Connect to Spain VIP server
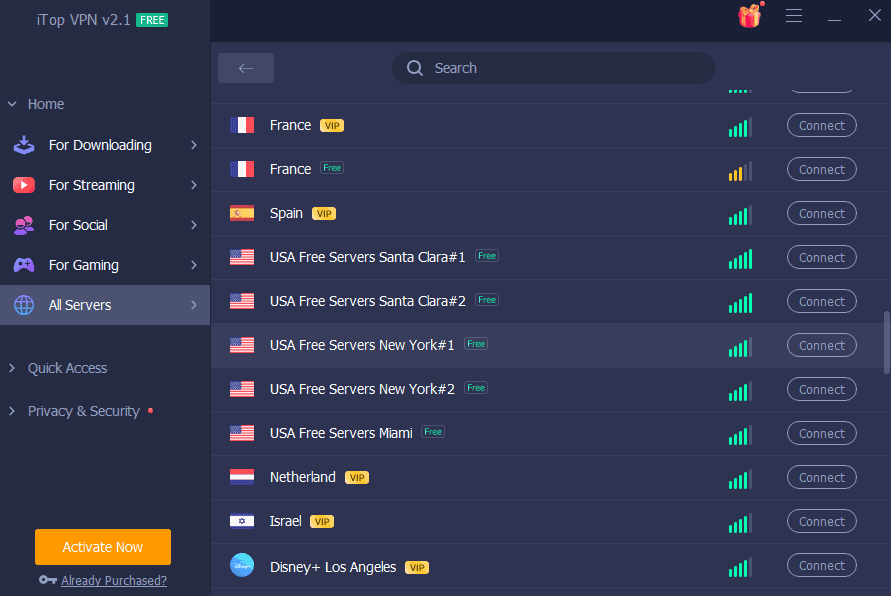Viewport: 891px width, 596px height. (x=822, y=214)
